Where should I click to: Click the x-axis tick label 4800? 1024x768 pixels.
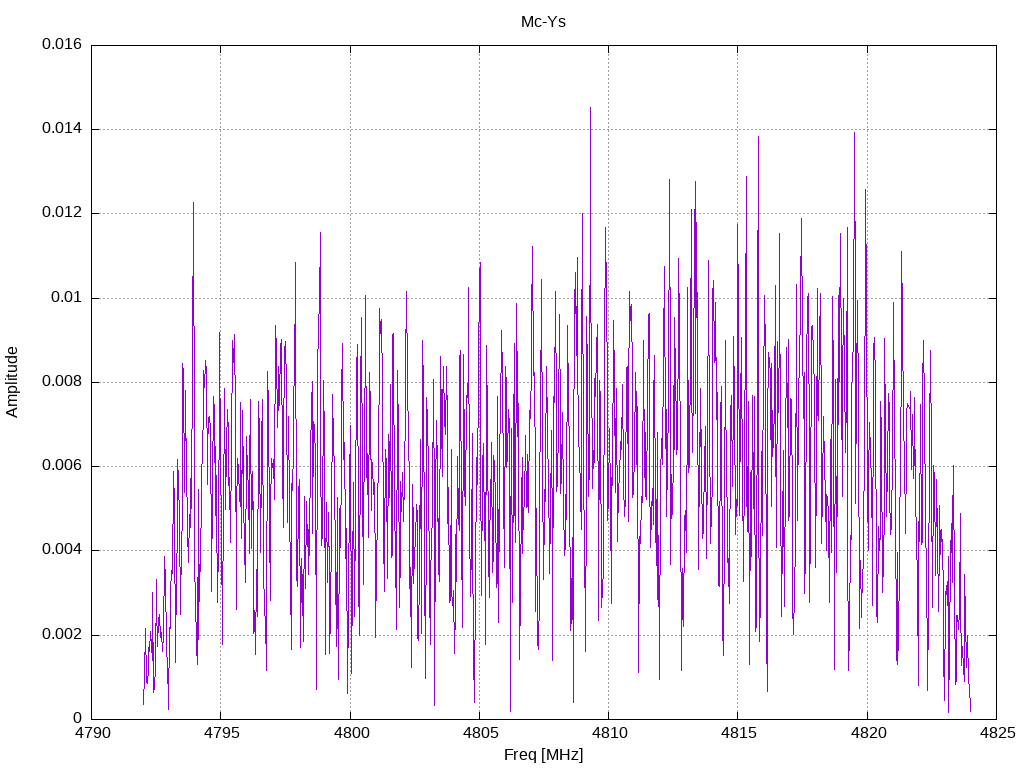tap(351, 733)
